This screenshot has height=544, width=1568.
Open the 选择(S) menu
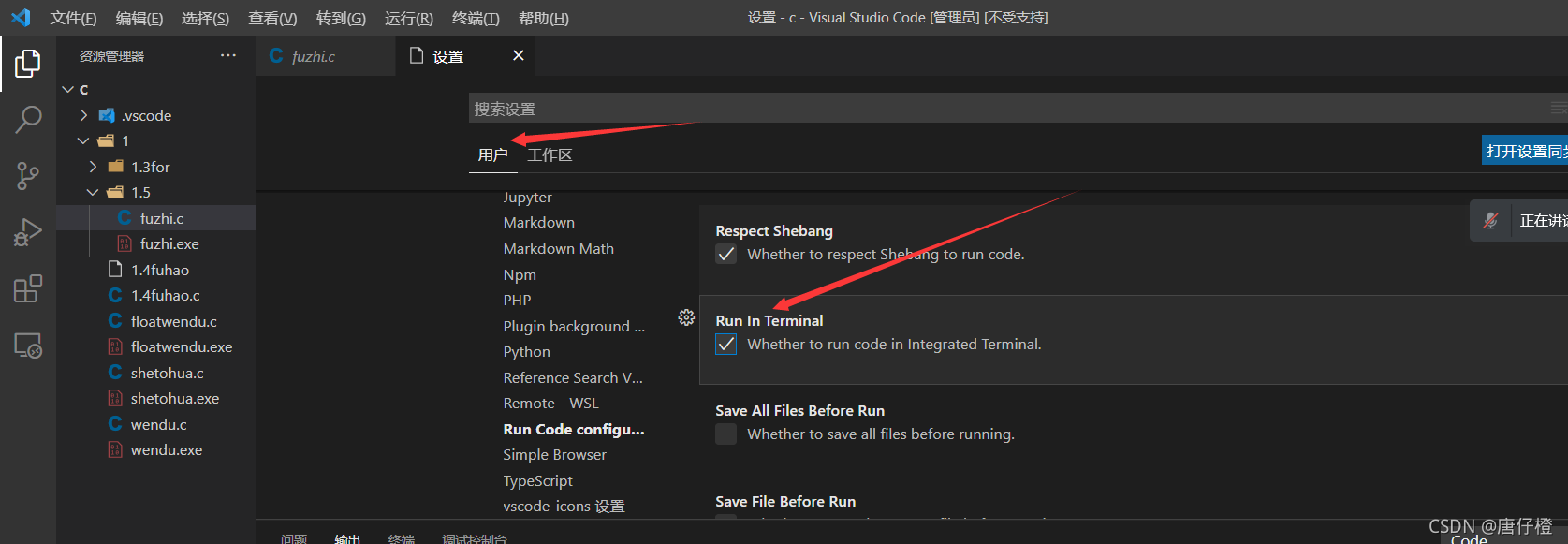(x=205, y=18)
